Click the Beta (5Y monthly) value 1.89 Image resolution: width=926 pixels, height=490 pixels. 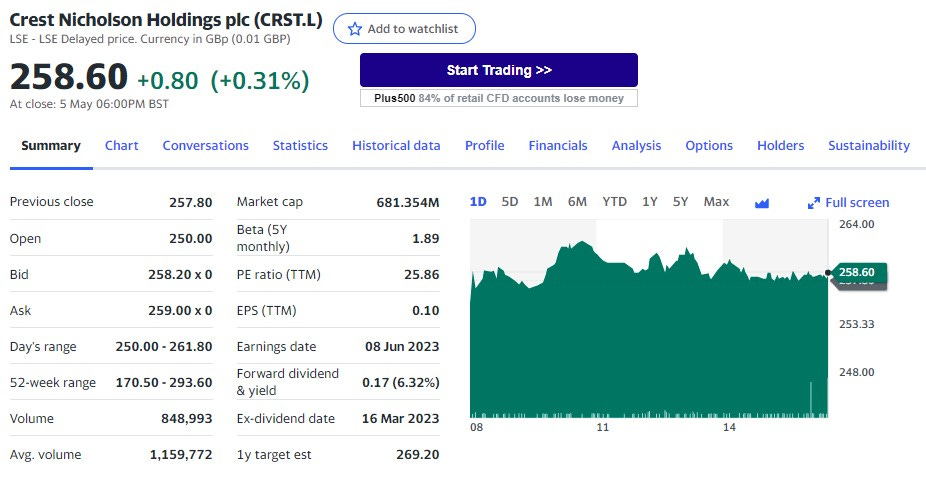click(x=426, y=239)
